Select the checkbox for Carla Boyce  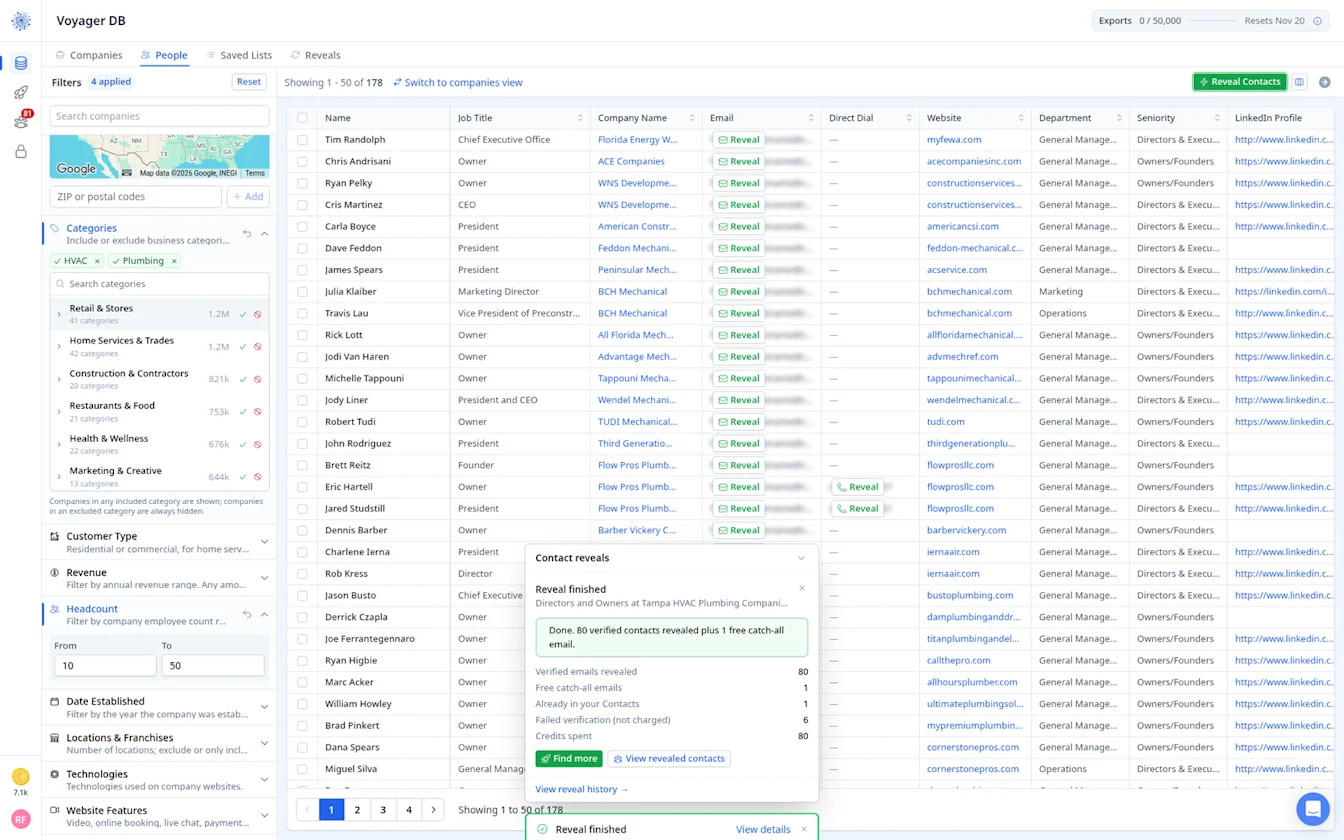click(302, 227)
